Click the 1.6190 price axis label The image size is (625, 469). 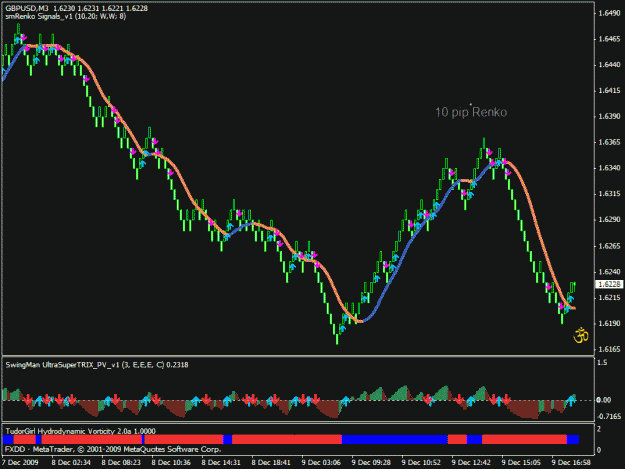click(x=609, y=323)
